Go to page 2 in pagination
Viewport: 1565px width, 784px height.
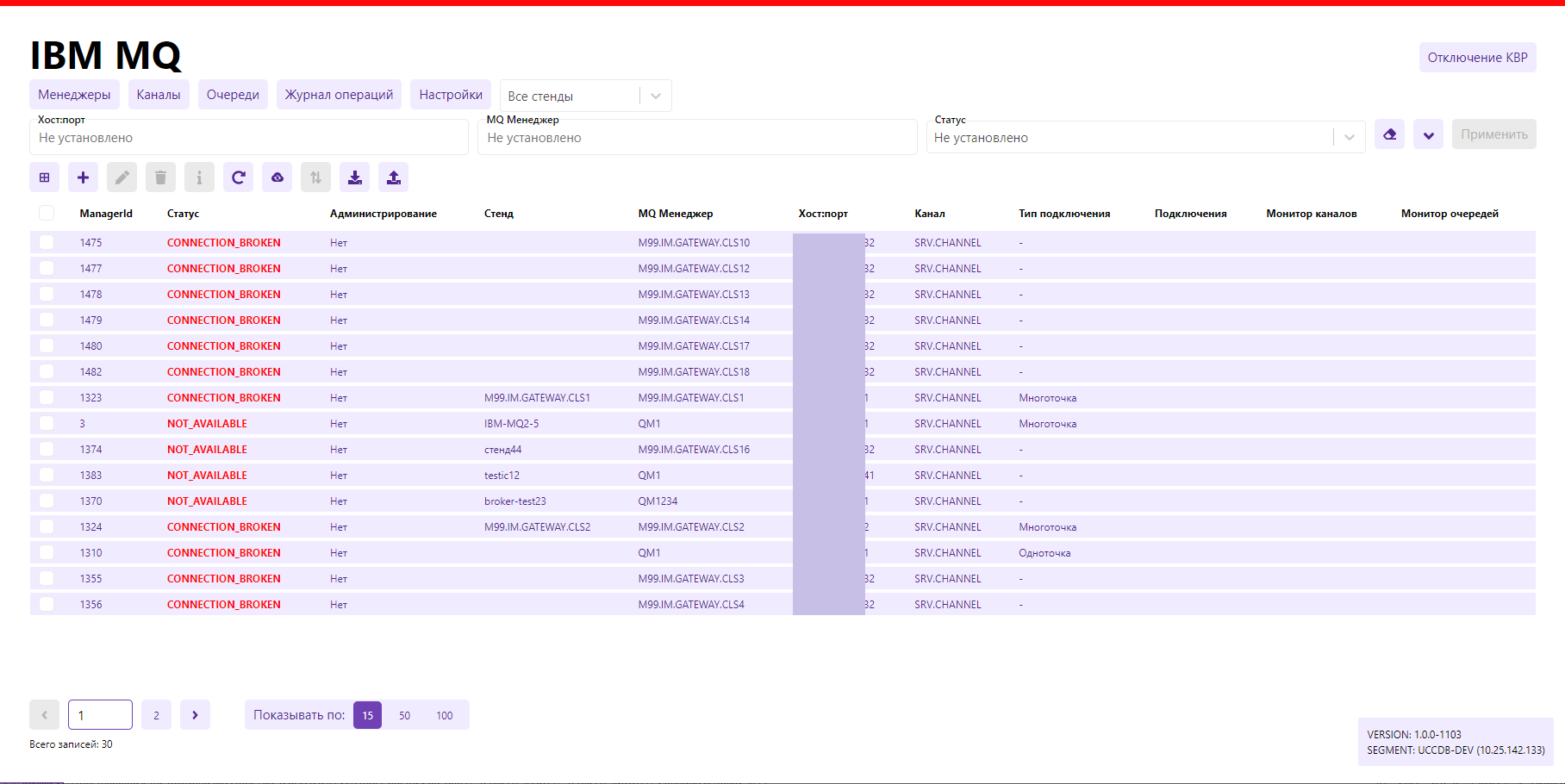[x=156, y=715]
